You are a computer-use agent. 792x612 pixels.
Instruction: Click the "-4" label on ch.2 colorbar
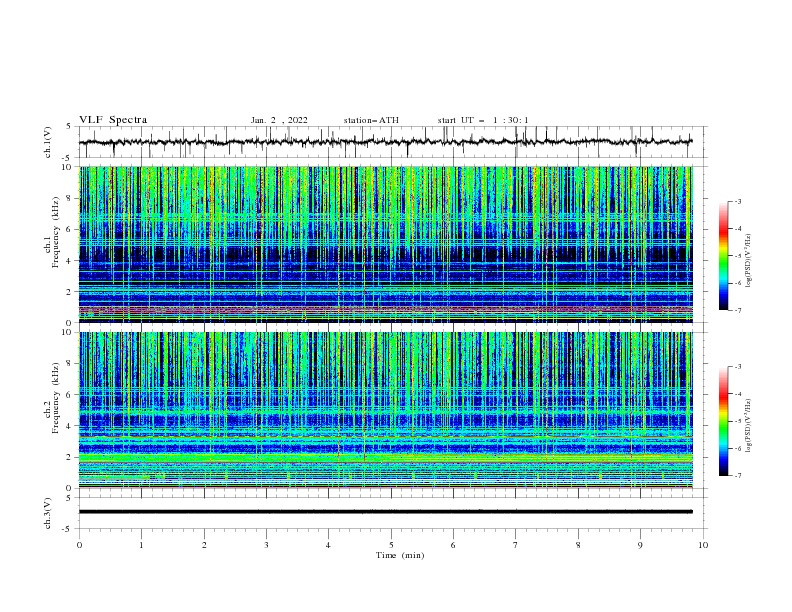[738, 394]
